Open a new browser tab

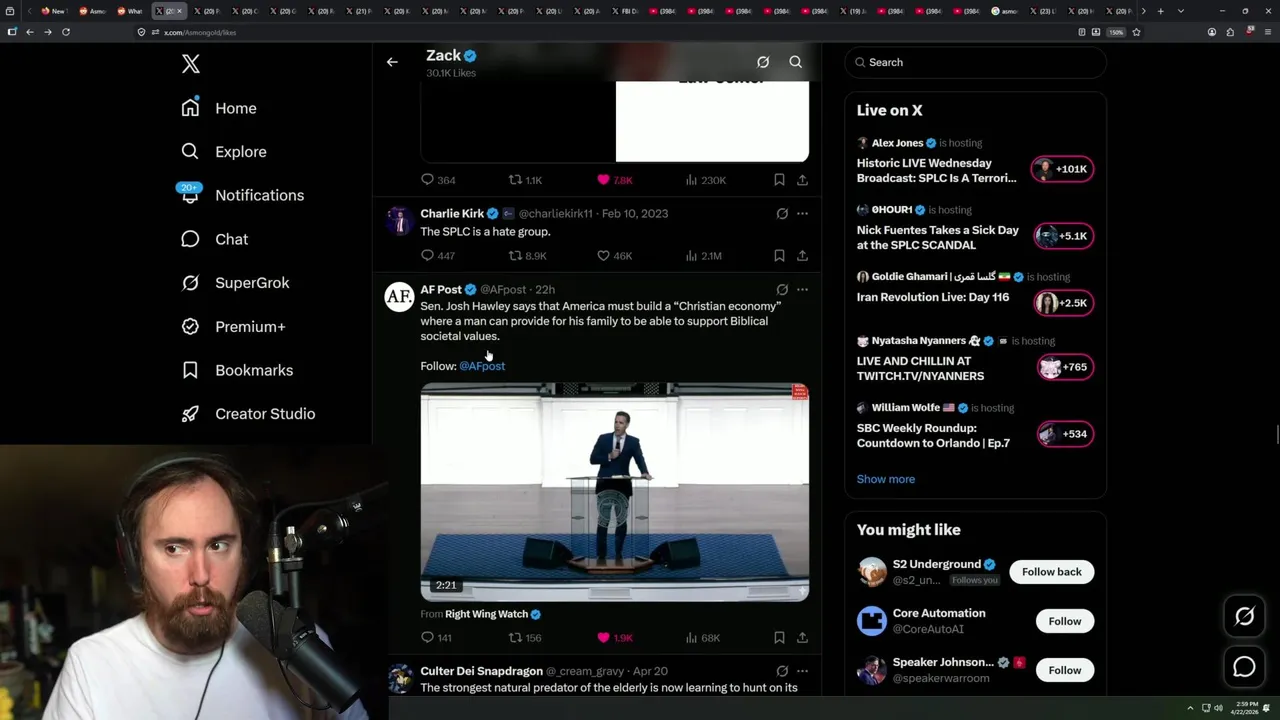click(x=1160, y=11)
